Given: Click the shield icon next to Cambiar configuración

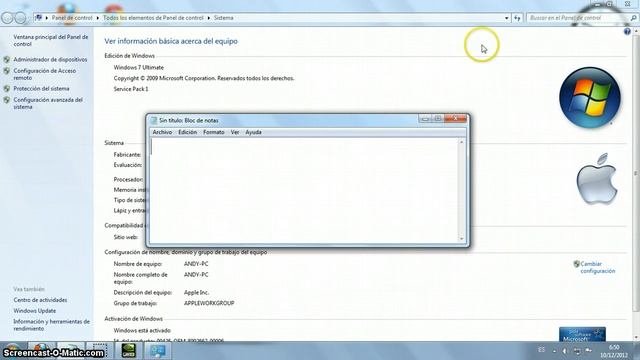Looking at the screenshot, I should click(x=576, y=264).
